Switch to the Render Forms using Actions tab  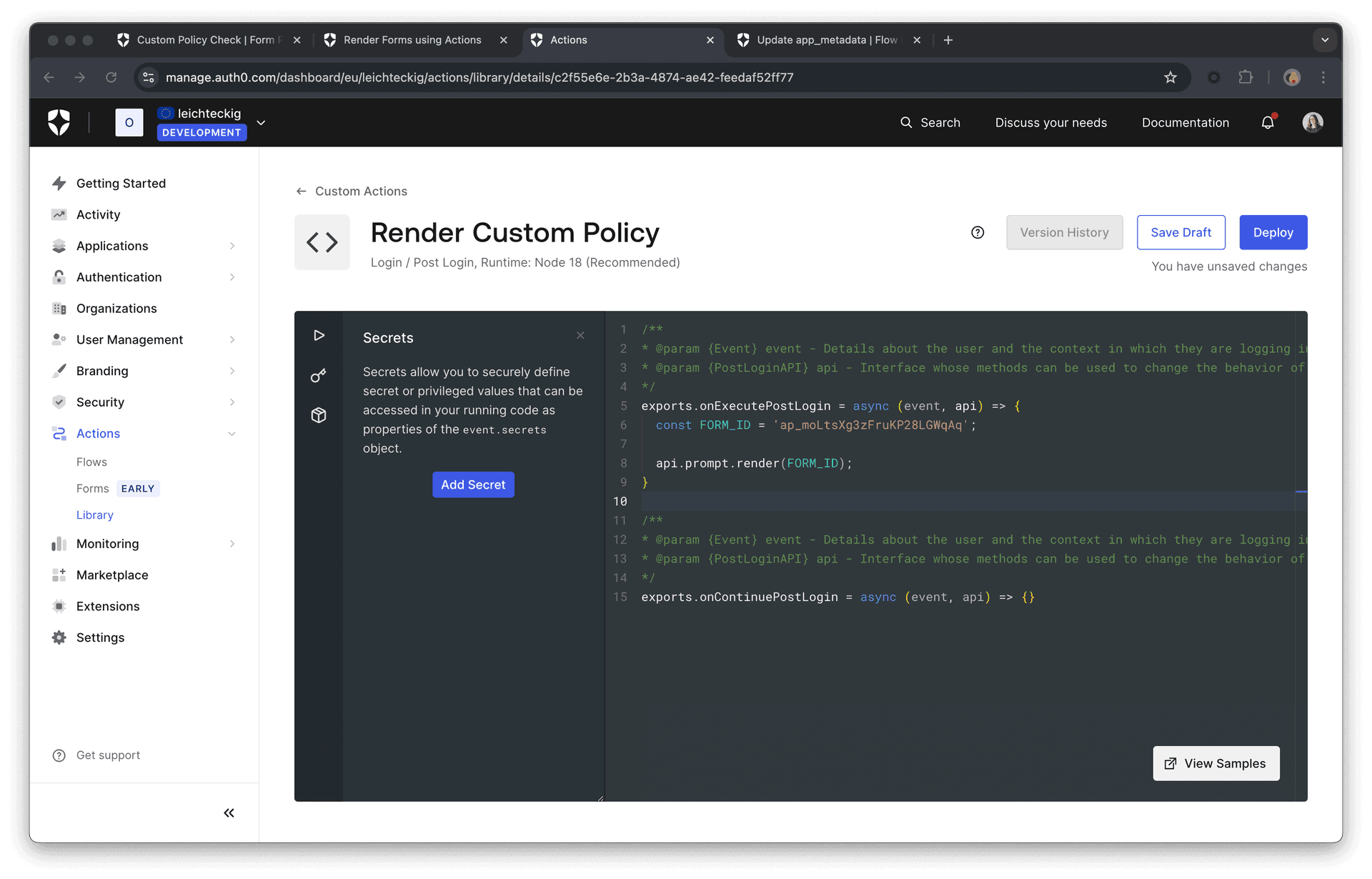(x=411, y=40)
